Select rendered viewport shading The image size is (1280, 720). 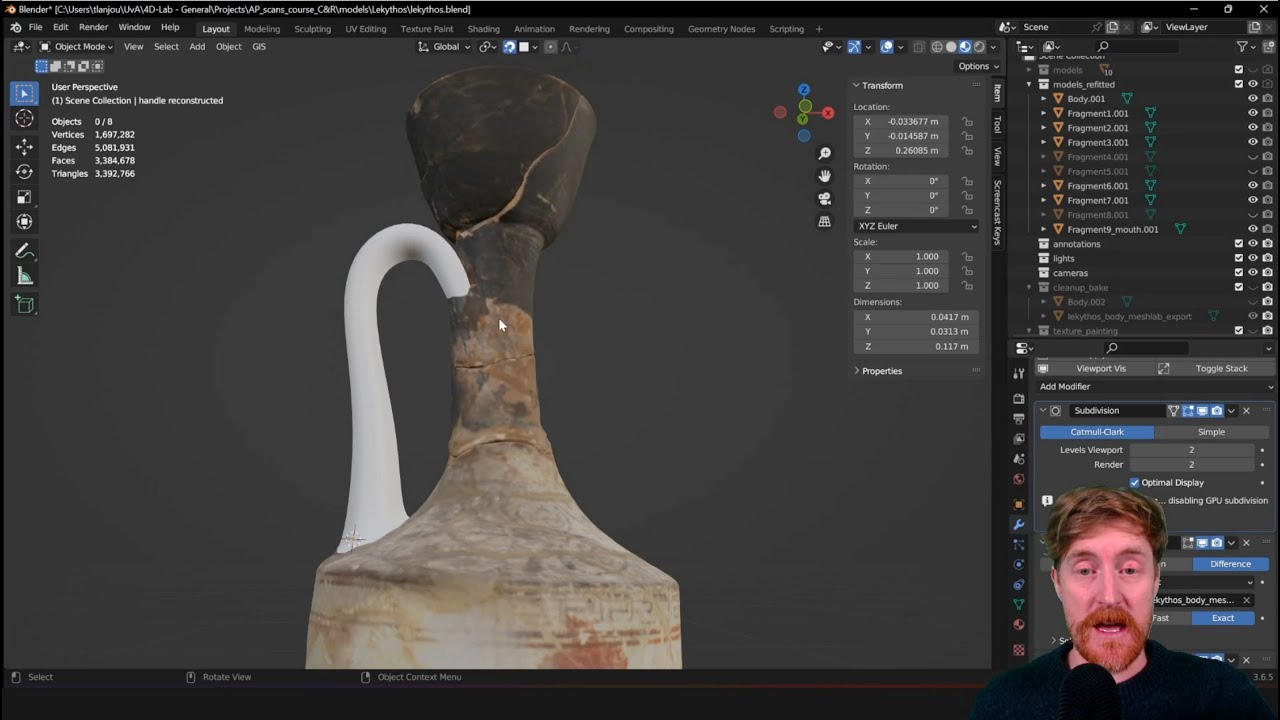(x=979, y=47)
